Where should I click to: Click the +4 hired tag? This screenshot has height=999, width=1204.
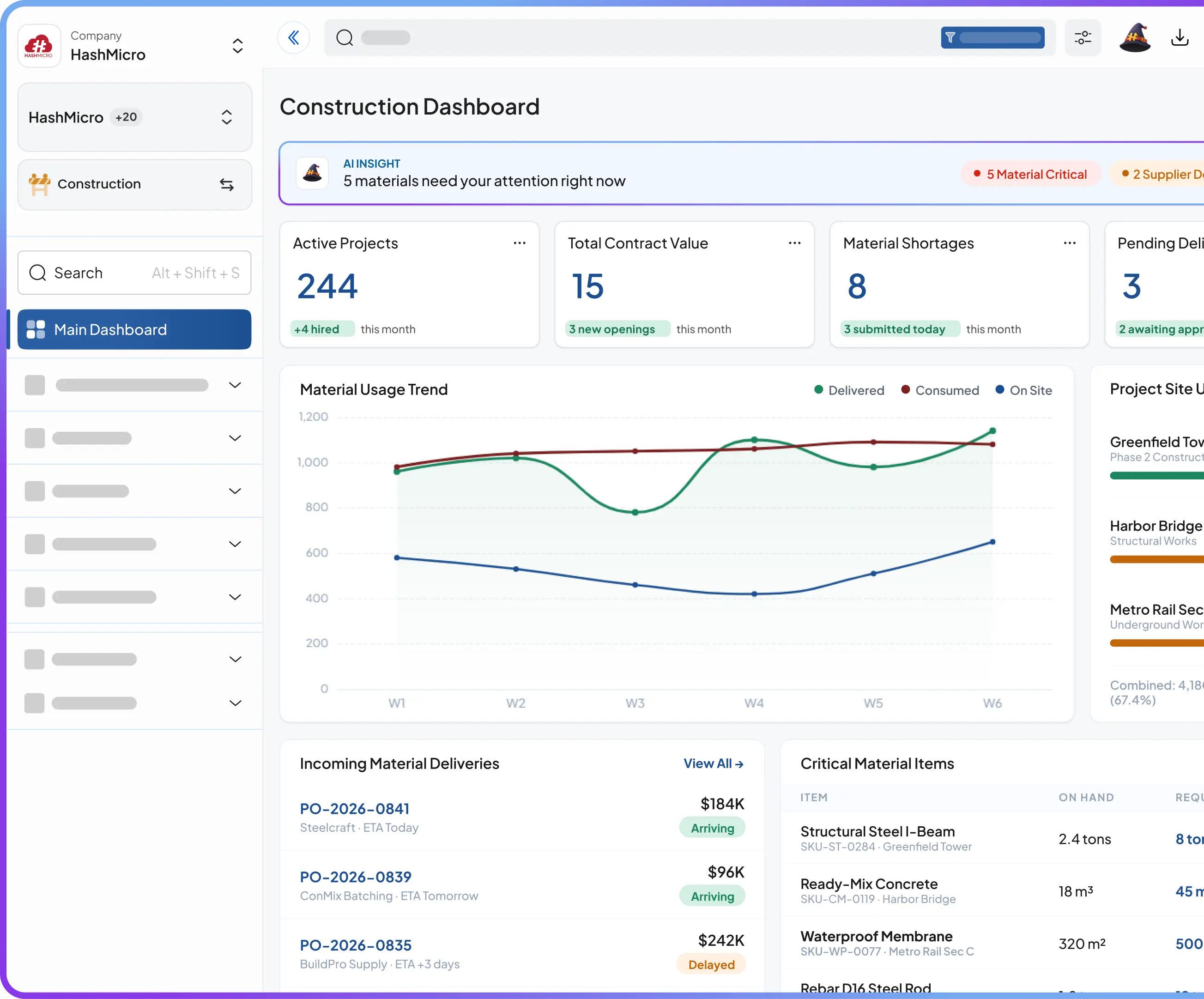(x=322, y=329)
